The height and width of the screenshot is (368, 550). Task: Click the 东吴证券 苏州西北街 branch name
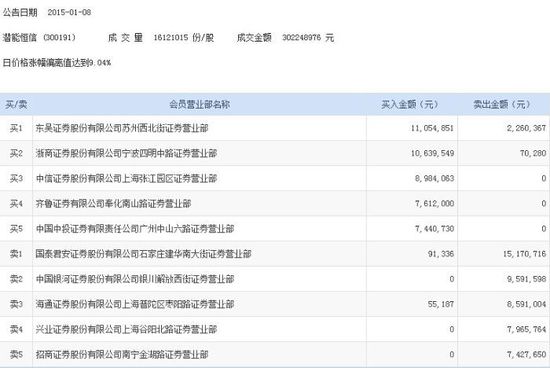click(122, 128)
